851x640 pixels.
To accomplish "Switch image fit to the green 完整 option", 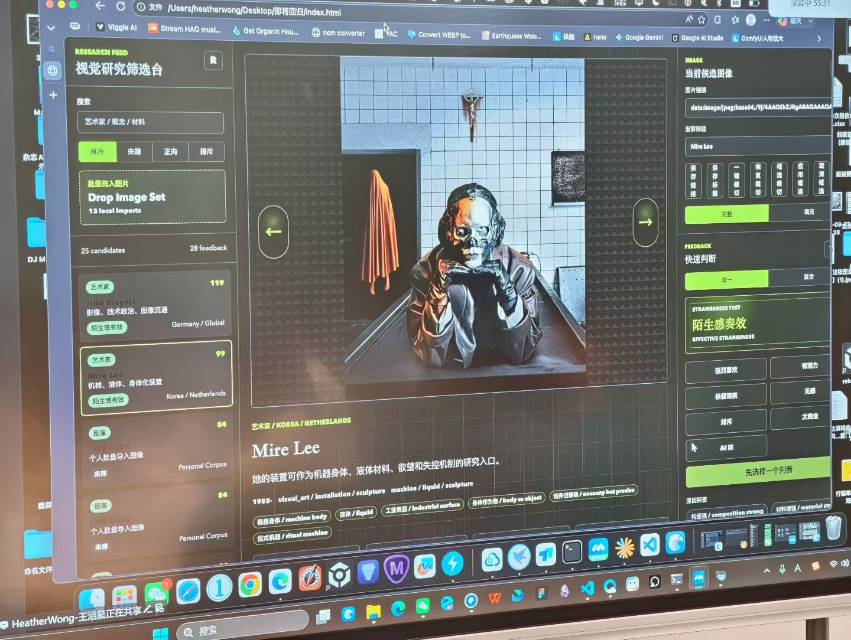I will (x=727, y=214).
